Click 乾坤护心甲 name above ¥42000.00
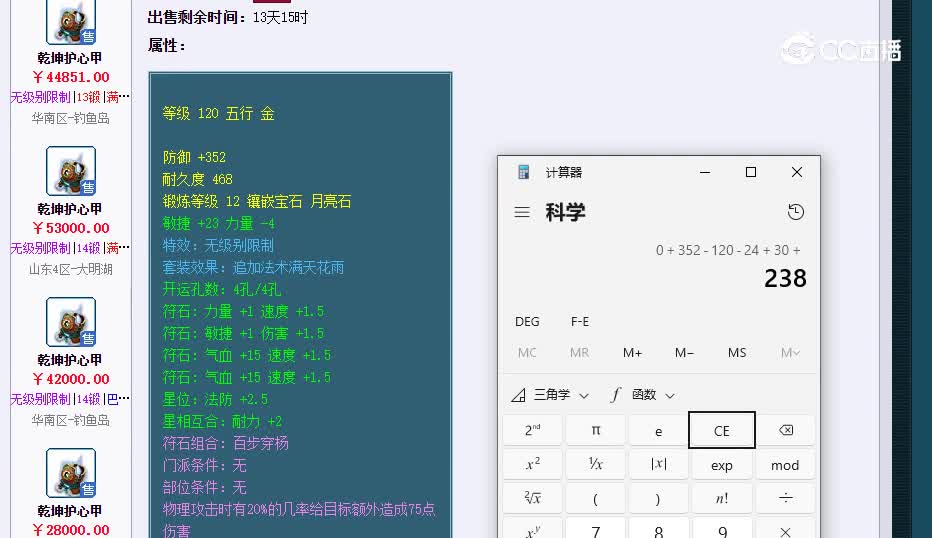This screenshot has width=932, height=538. click(70, 360)
